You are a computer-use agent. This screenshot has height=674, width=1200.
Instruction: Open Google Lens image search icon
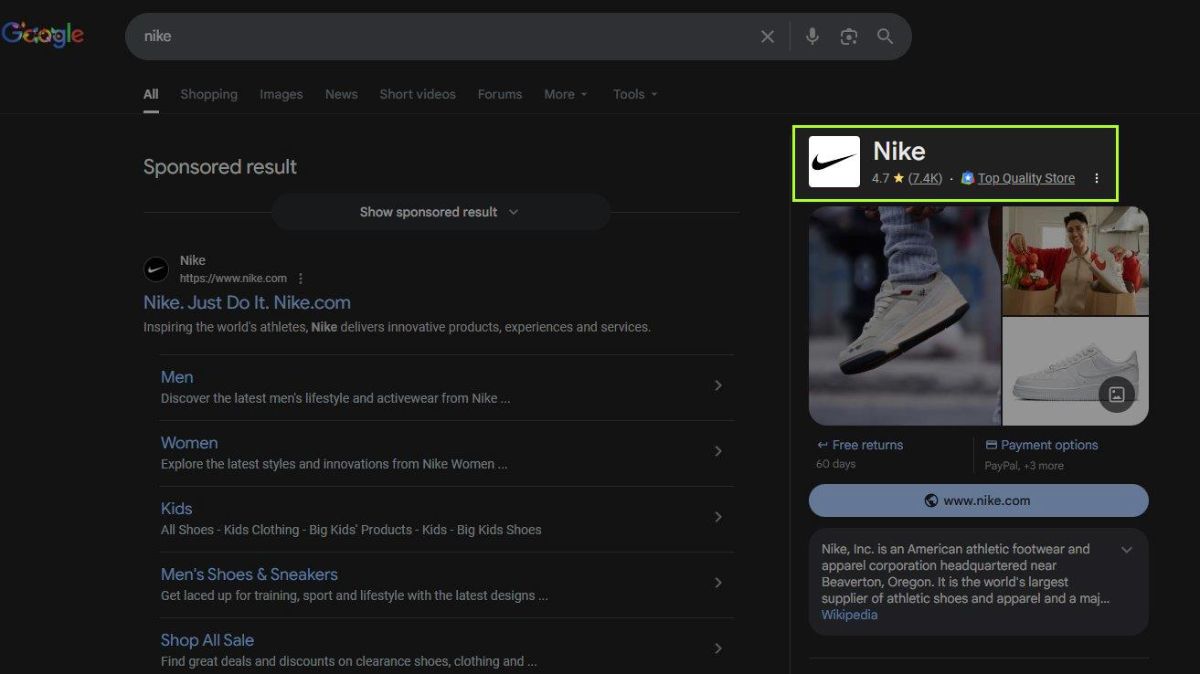coord(849,36)
